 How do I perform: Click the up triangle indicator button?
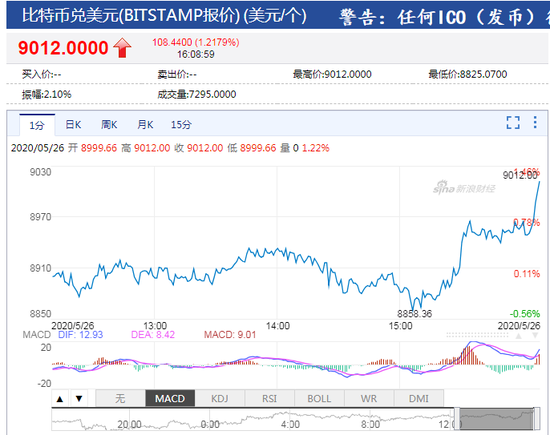click(60, 399)
